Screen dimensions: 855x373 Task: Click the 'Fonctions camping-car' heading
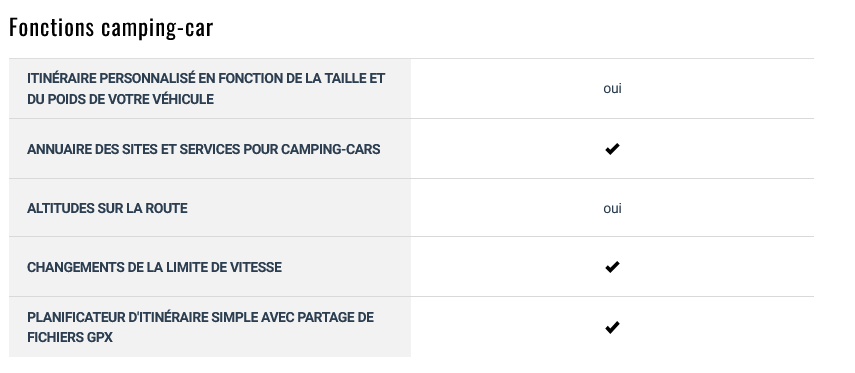[x=111, y=28]
